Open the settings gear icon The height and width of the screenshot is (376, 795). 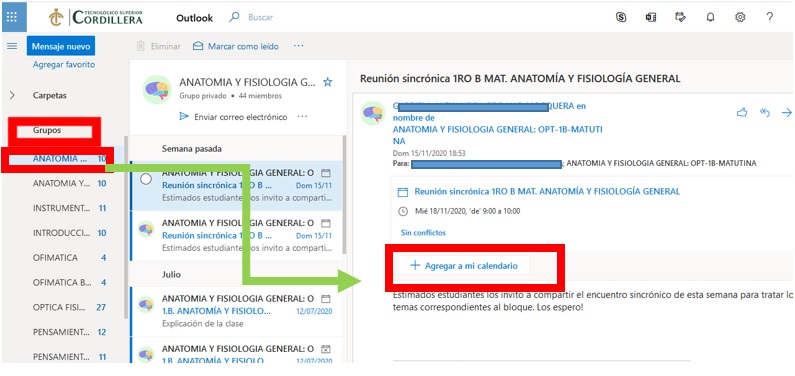click(740, 17)
